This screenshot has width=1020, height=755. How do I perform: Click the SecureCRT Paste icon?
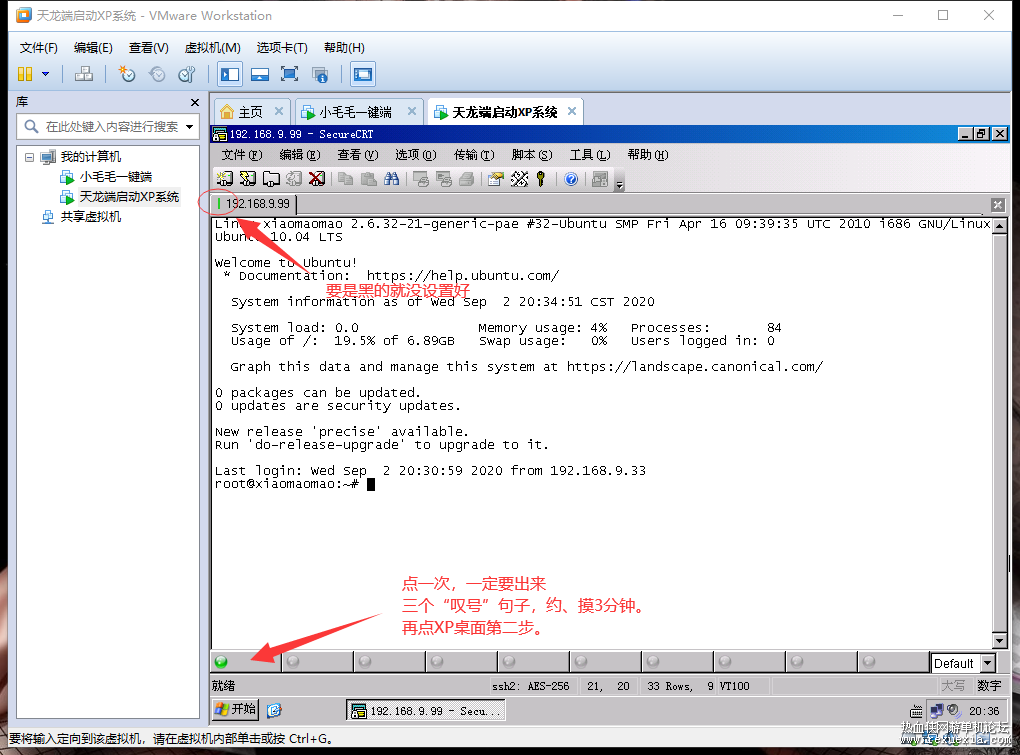[x=368, y=179]
